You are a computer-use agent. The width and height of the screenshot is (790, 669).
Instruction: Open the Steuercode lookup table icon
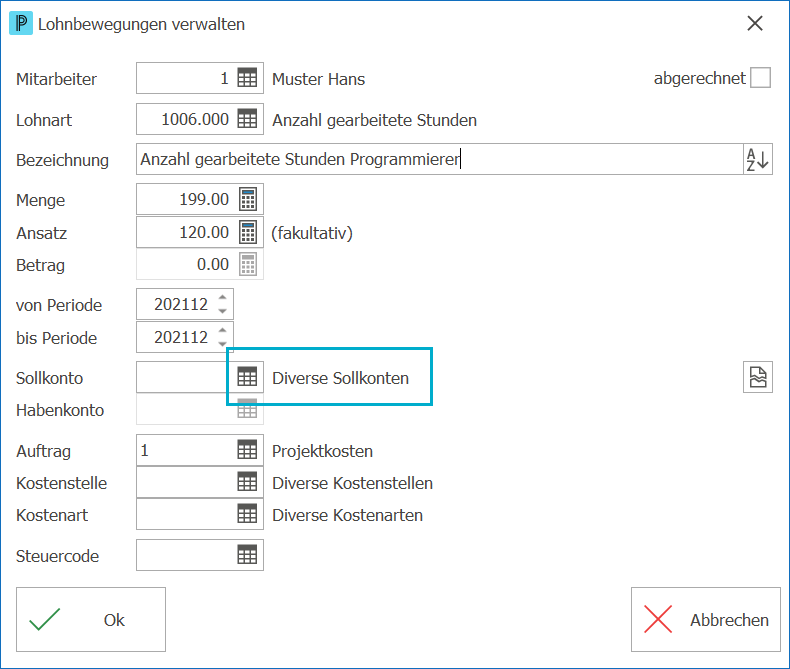coord(247,555)
